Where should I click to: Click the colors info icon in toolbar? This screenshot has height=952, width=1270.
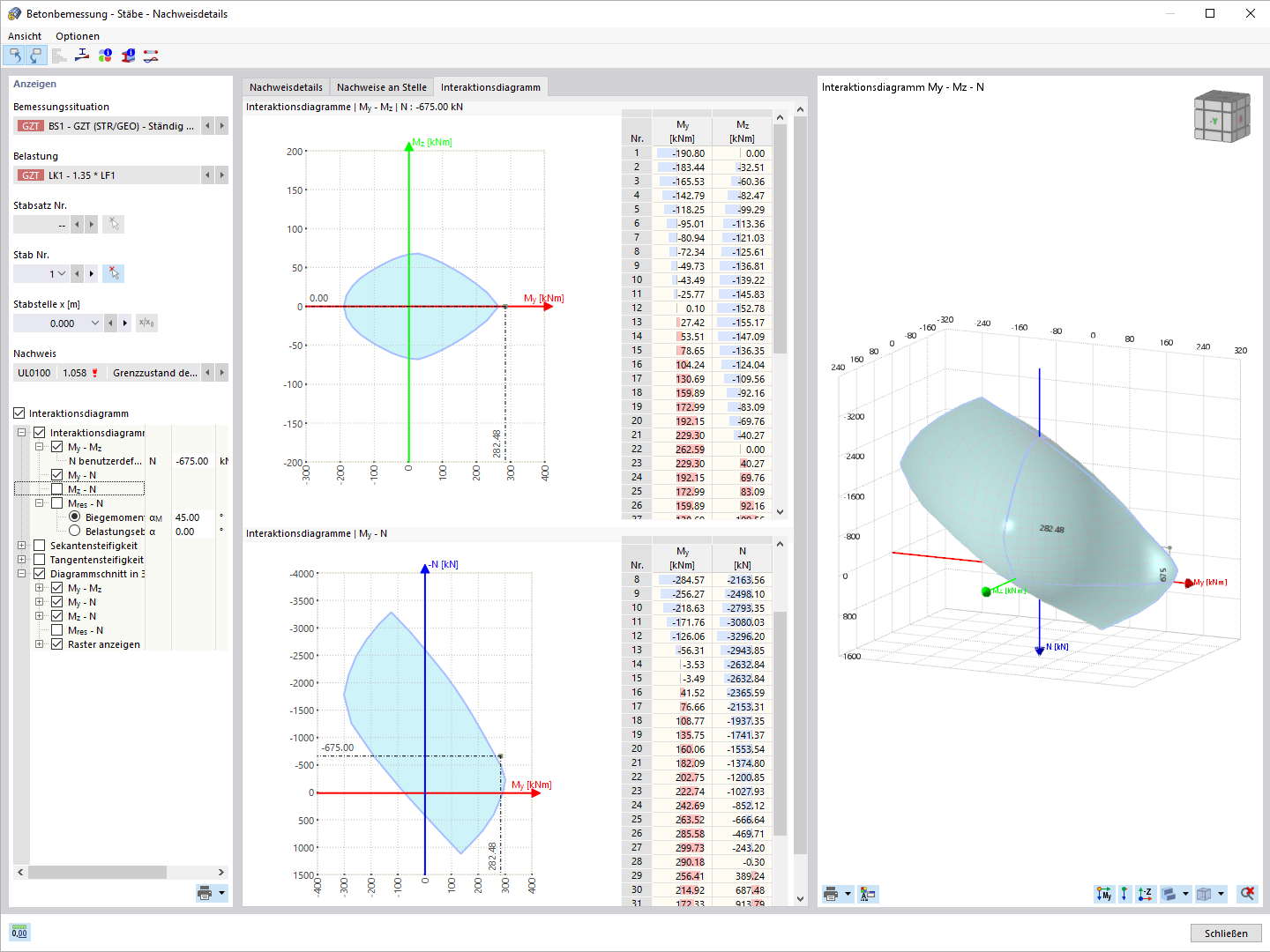[104, 55]
